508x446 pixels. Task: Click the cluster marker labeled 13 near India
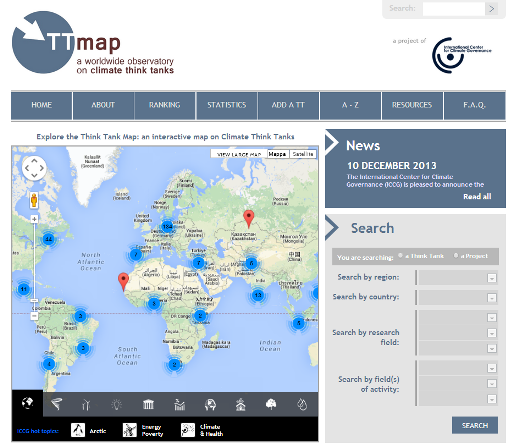[x=258, y=295]
